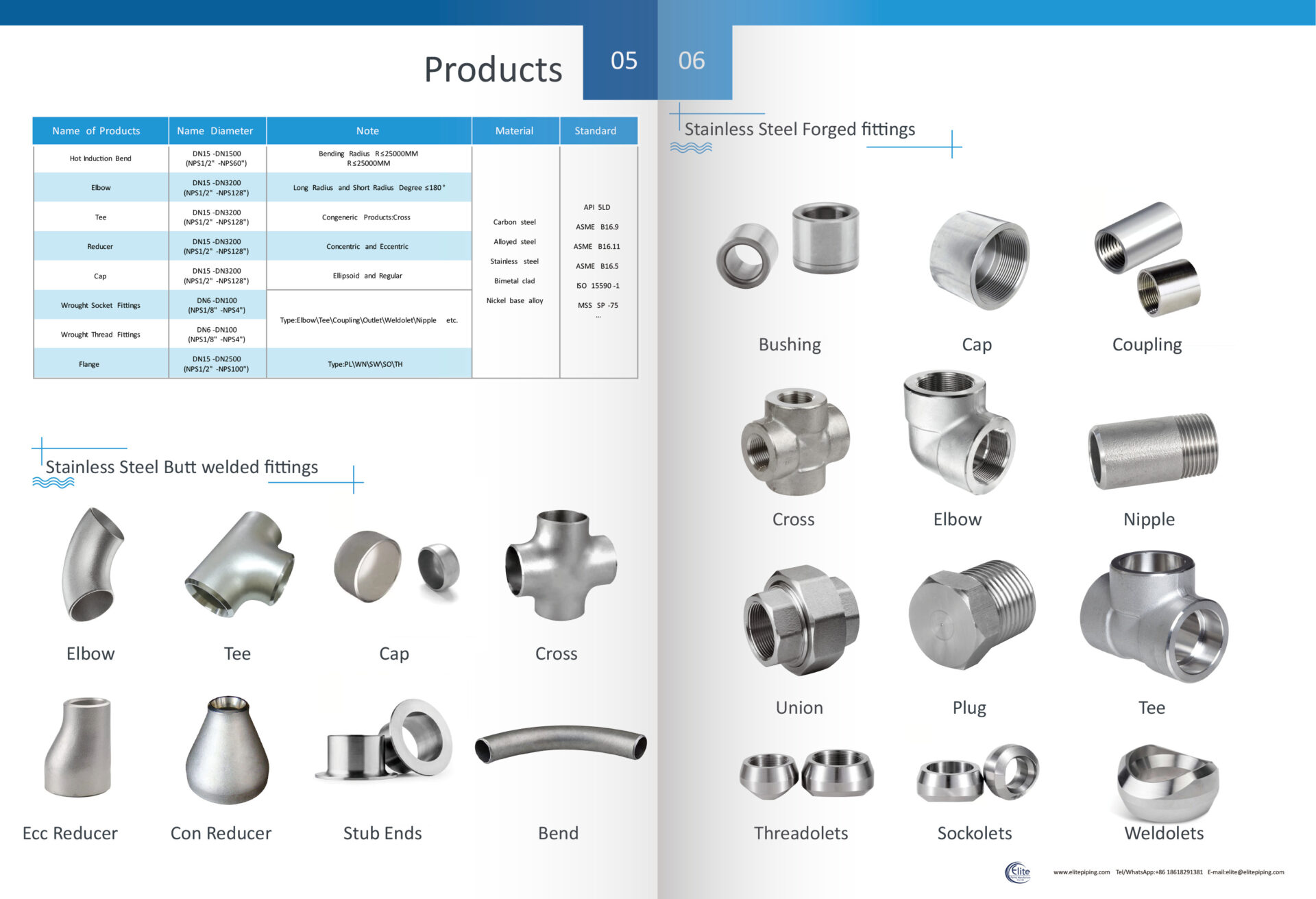Select the DN15-DN1500 diameter cell
Viewport: 1316px width, 899px height.
pyautogui.click(x=217, y=158)
